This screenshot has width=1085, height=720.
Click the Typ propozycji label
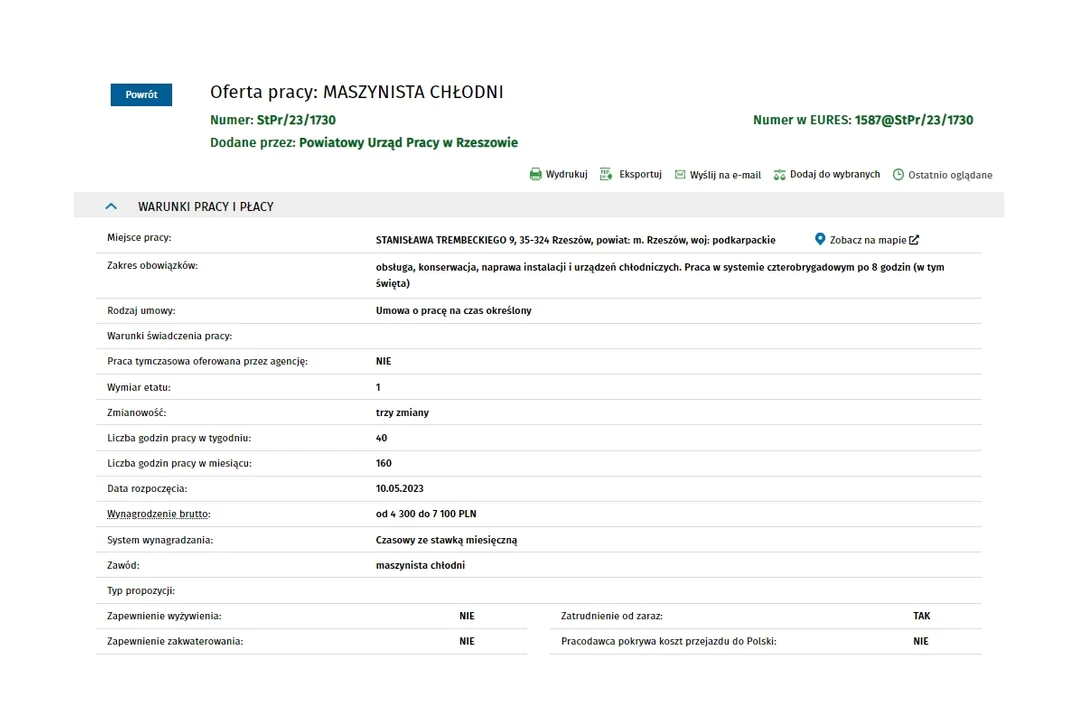coord(141,591)
